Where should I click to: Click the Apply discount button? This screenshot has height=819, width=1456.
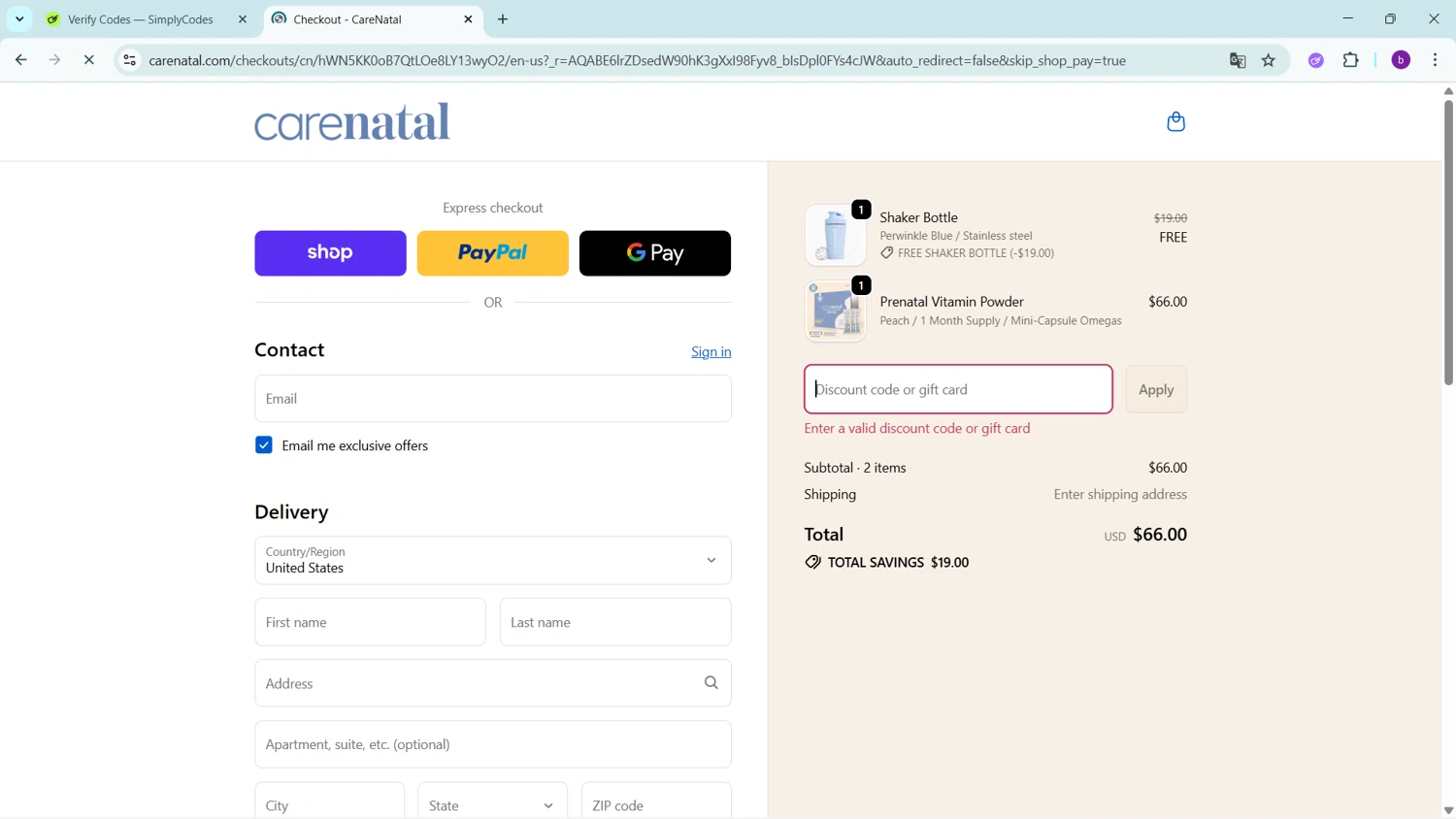point(1156,389)
